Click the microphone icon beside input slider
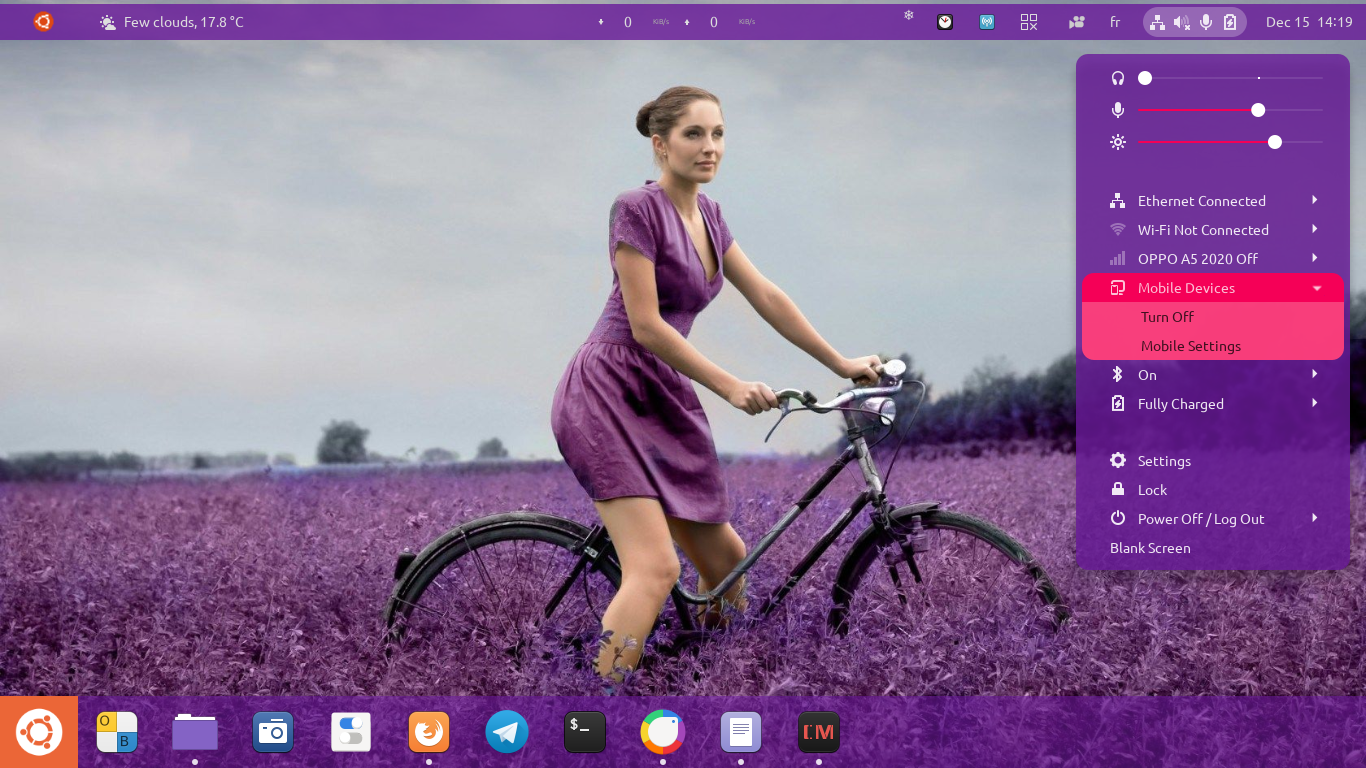1366x768 pixels. point(1118,110)
